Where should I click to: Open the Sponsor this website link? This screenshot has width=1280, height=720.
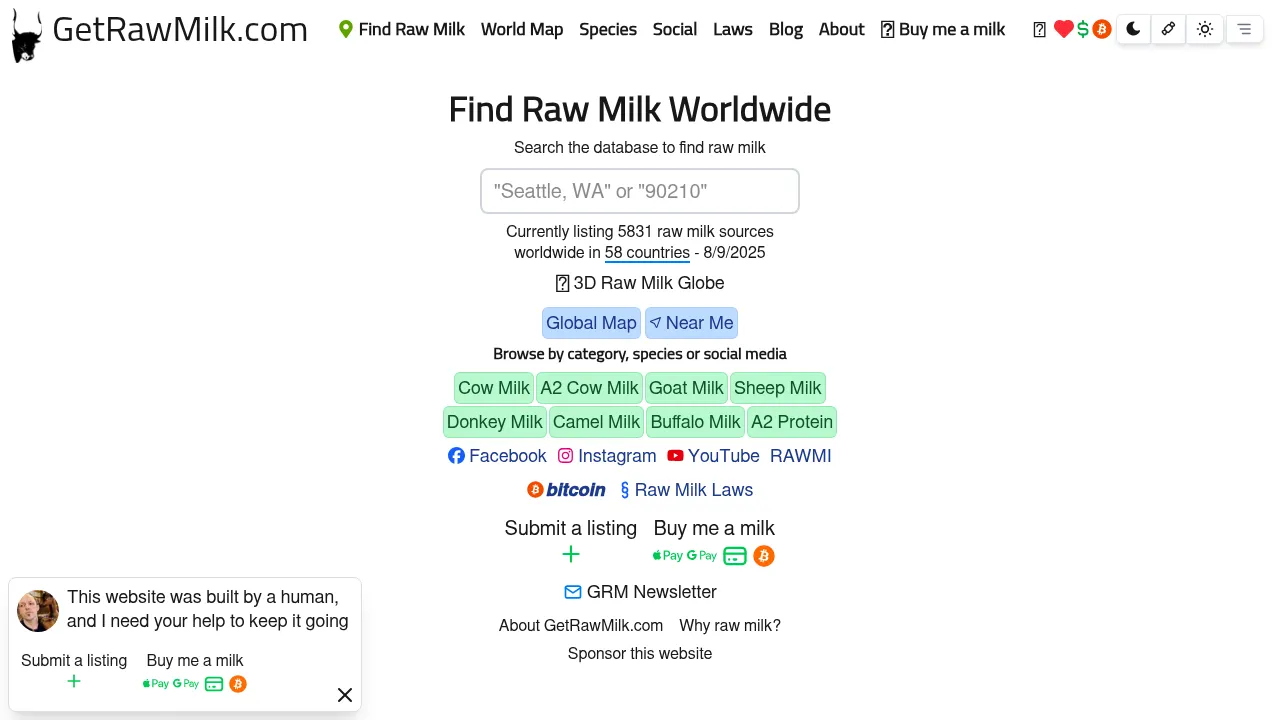[640, 653]
